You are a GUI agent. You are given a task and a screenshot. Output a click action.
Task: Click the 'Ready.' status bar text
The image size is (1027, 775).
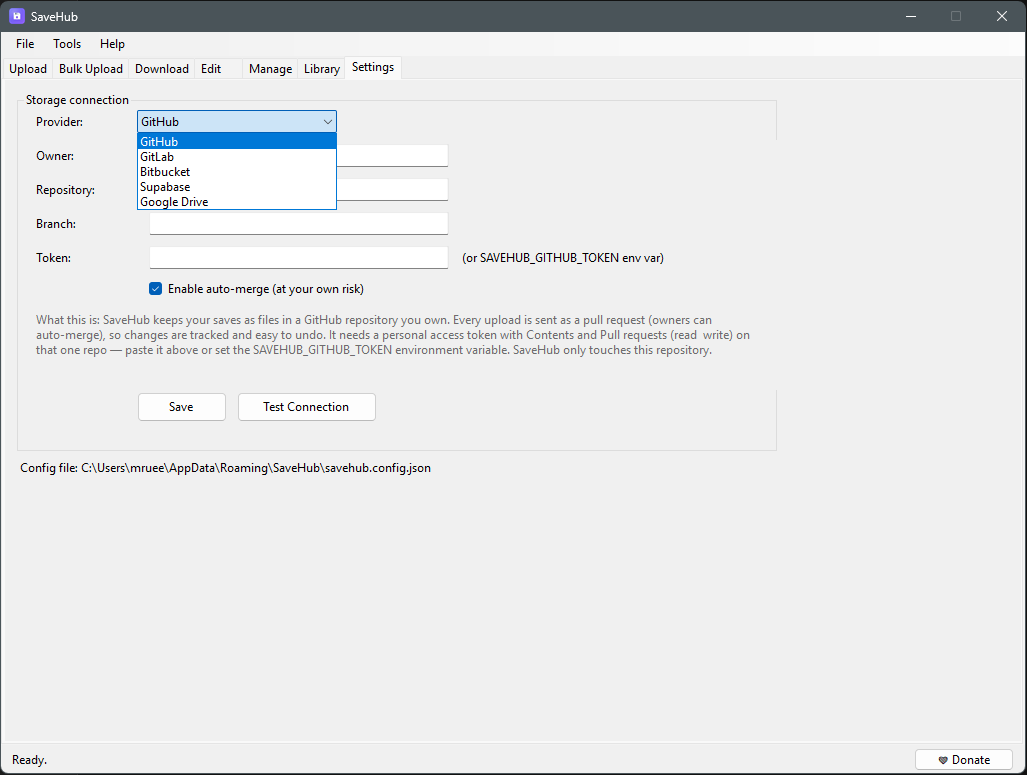coord(29,760)
